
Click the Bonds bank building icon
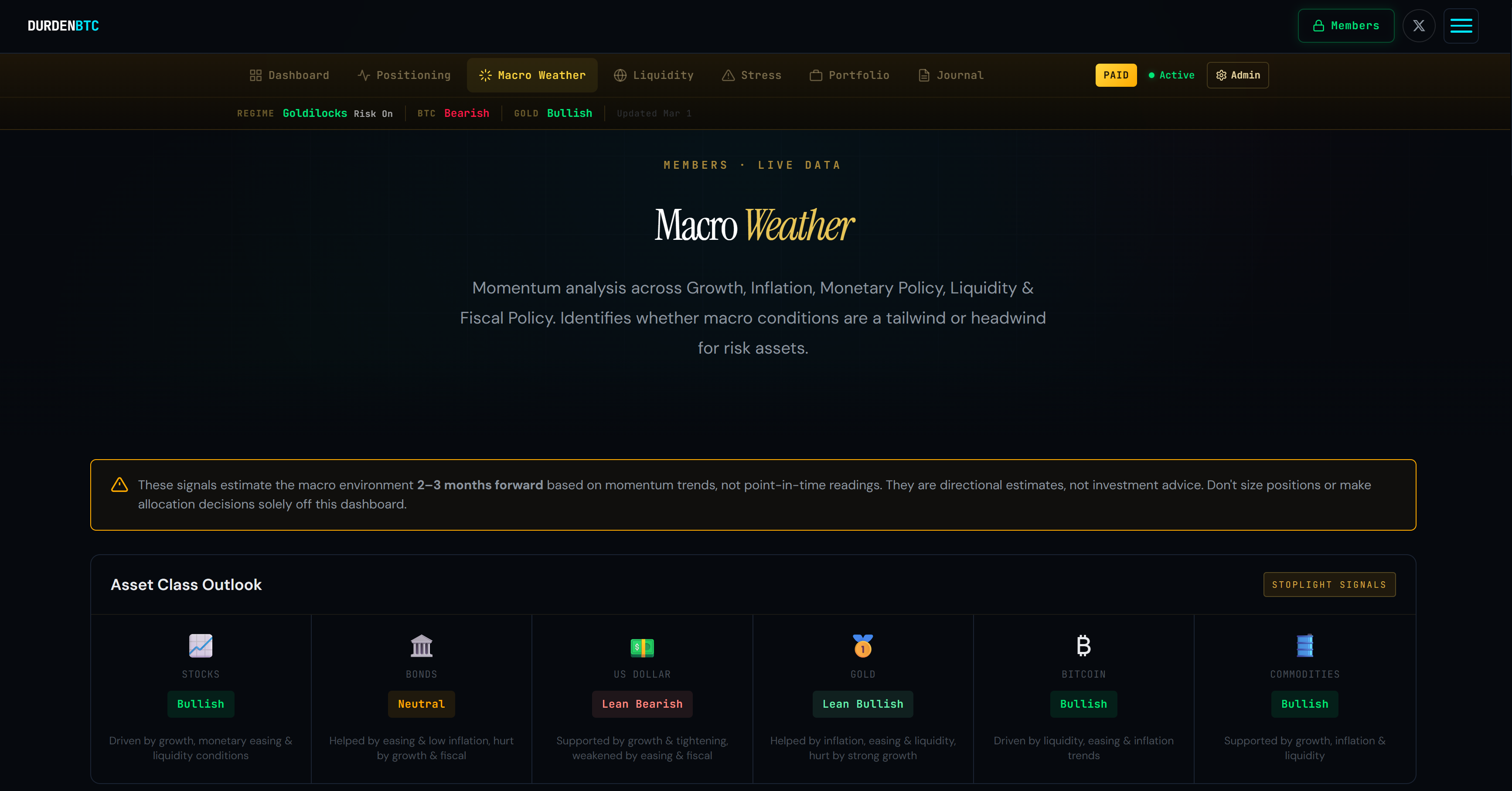tap(422, 645)
